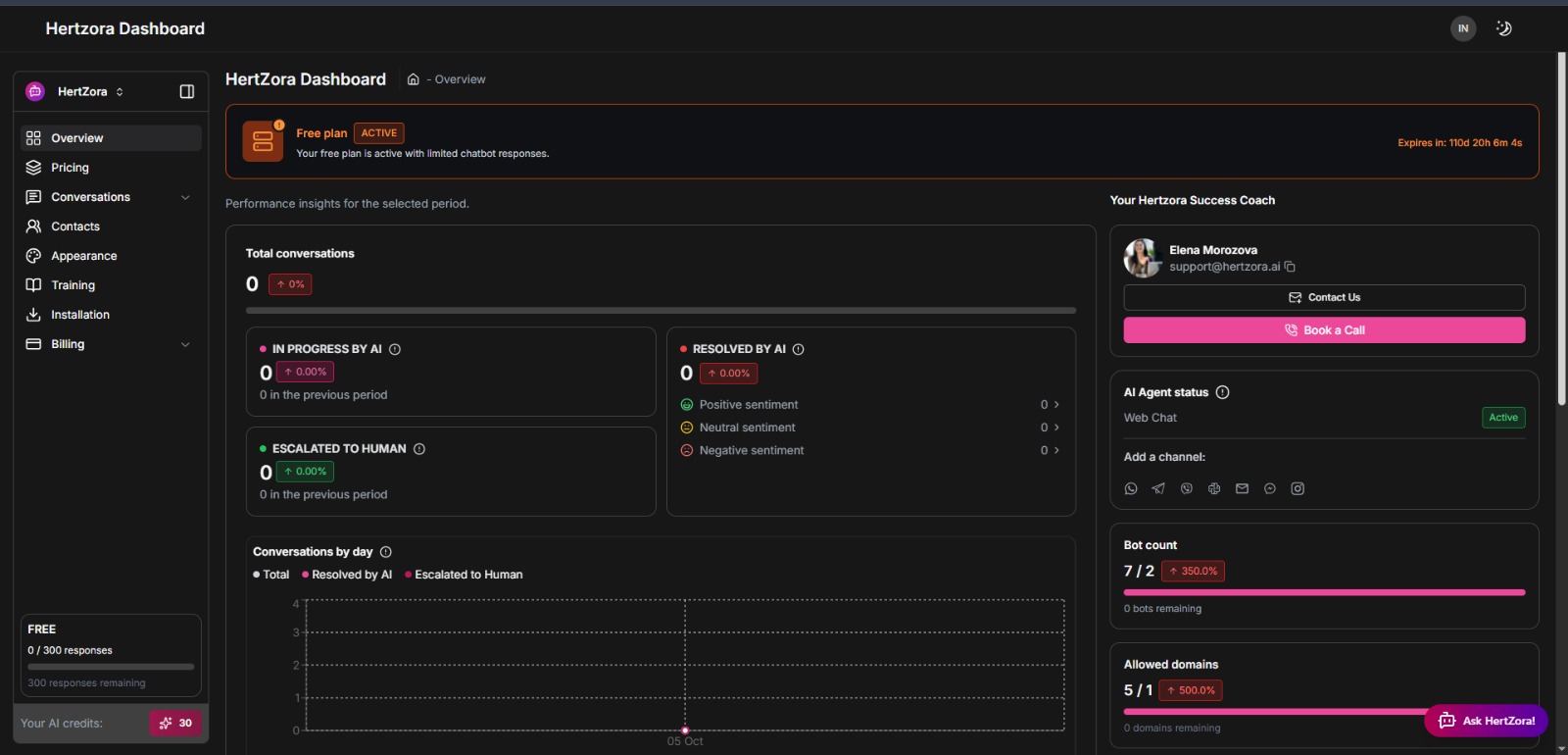Click the Bot count progress bar
The height and width of the screenshot is (755, 1568).
1324,592
